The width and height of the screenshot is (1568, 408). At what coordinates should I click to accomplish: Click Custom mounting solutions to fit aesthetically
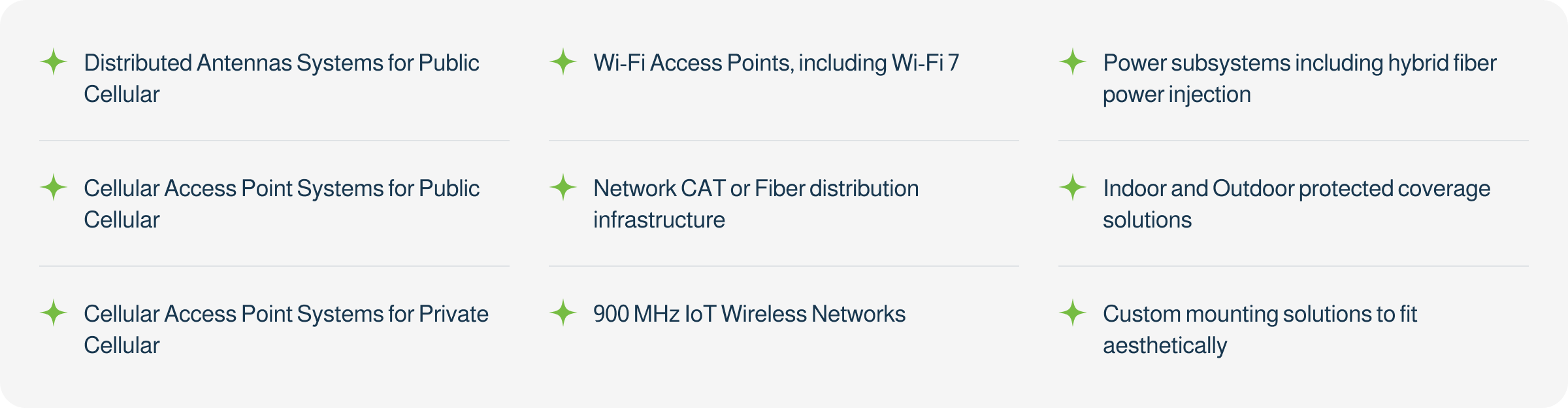(x=1260, y=329)
